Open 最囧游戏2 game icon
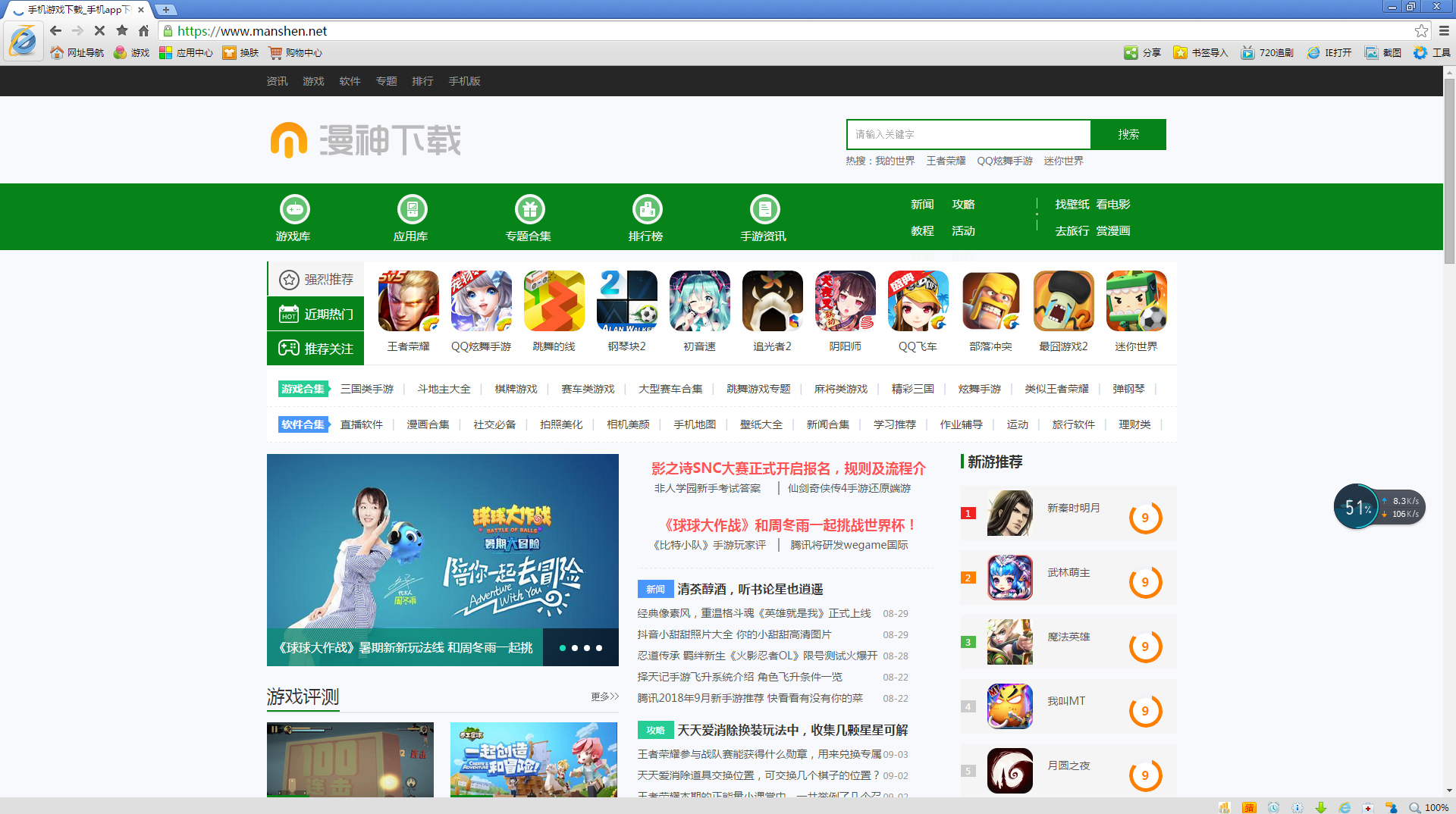 click(1064, 301)
